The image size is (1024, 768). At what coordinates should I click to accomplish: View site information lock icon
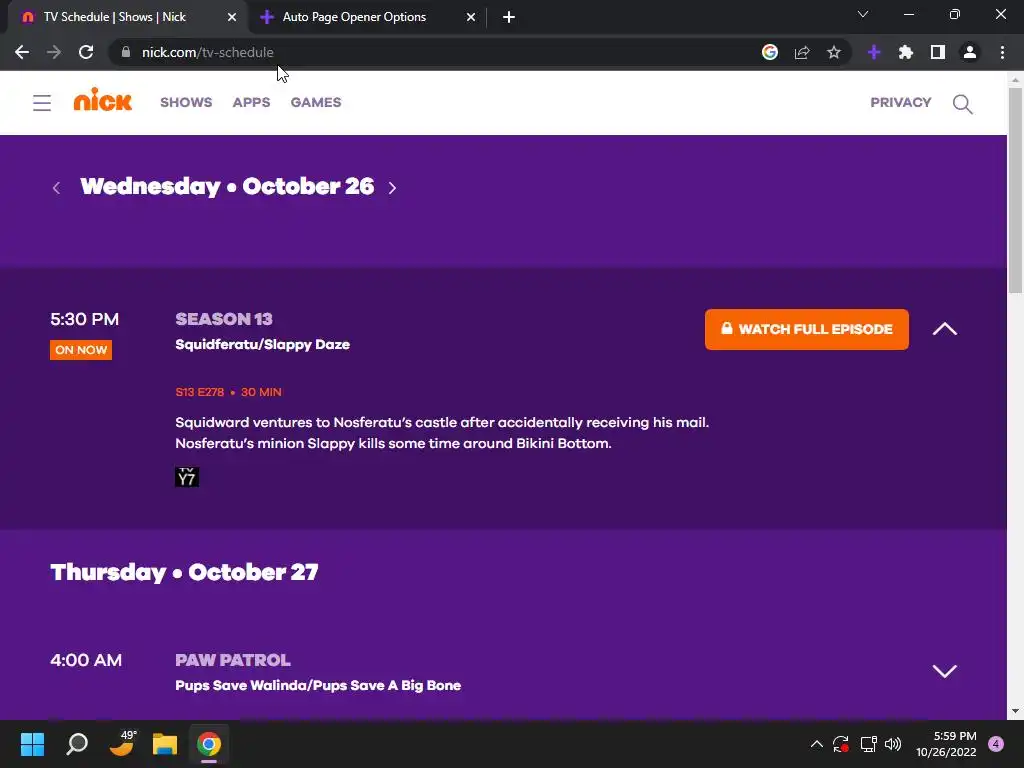(x=126, y=52)
